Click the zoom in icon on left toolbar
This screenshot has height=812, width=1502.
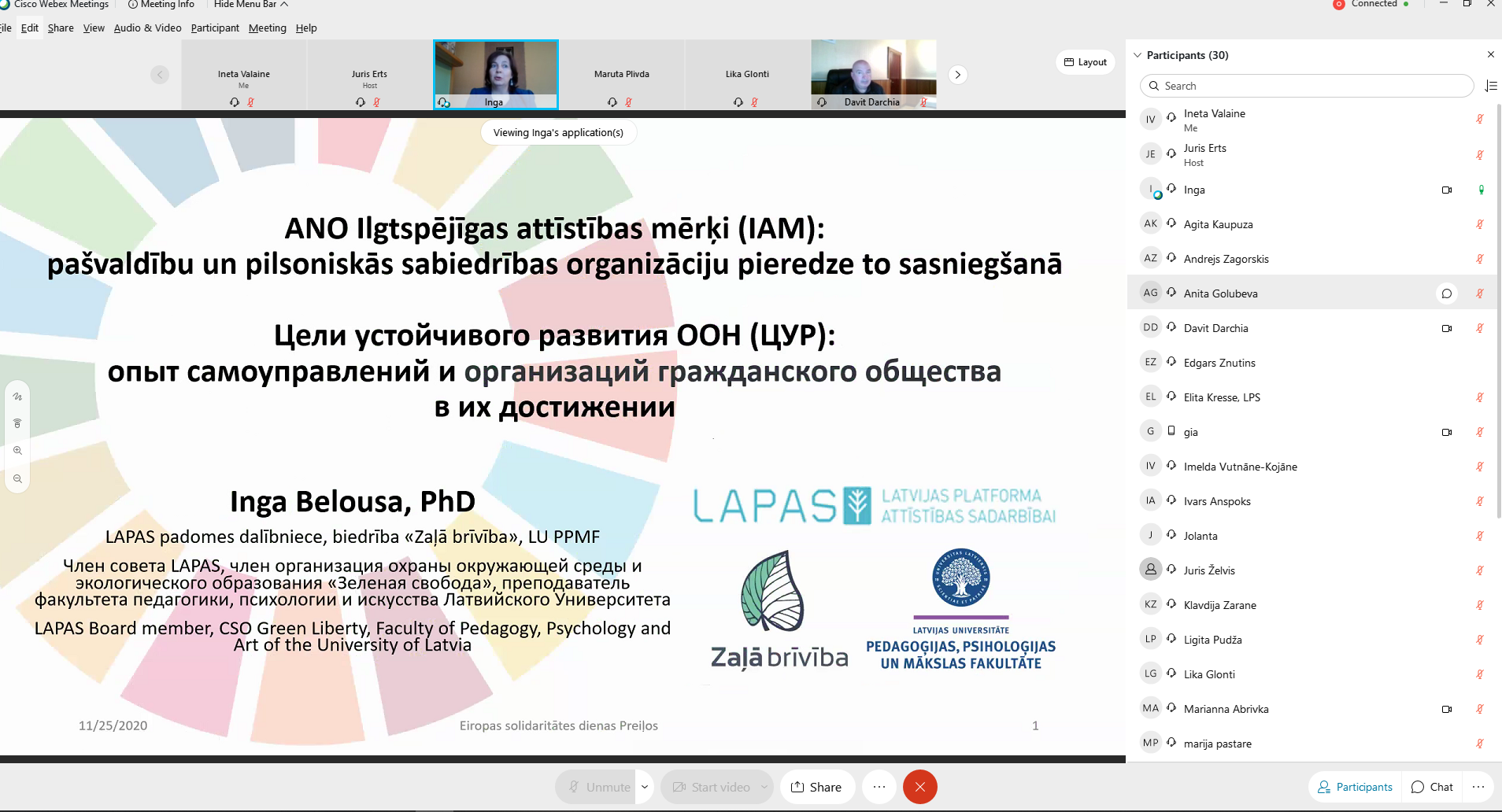click(x=17, y=451)
